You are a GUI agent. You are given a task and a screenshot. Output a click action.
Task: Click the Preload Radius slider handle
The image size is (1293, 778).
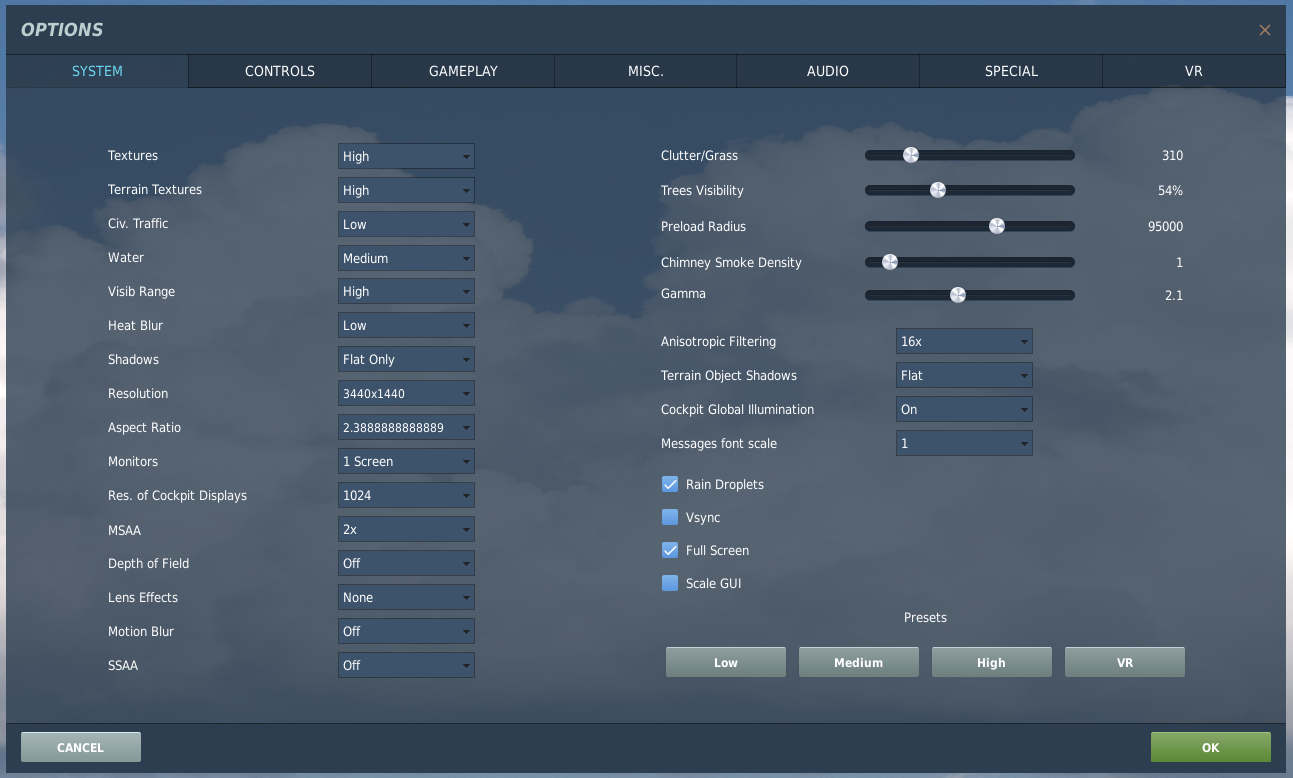[996, 226]
